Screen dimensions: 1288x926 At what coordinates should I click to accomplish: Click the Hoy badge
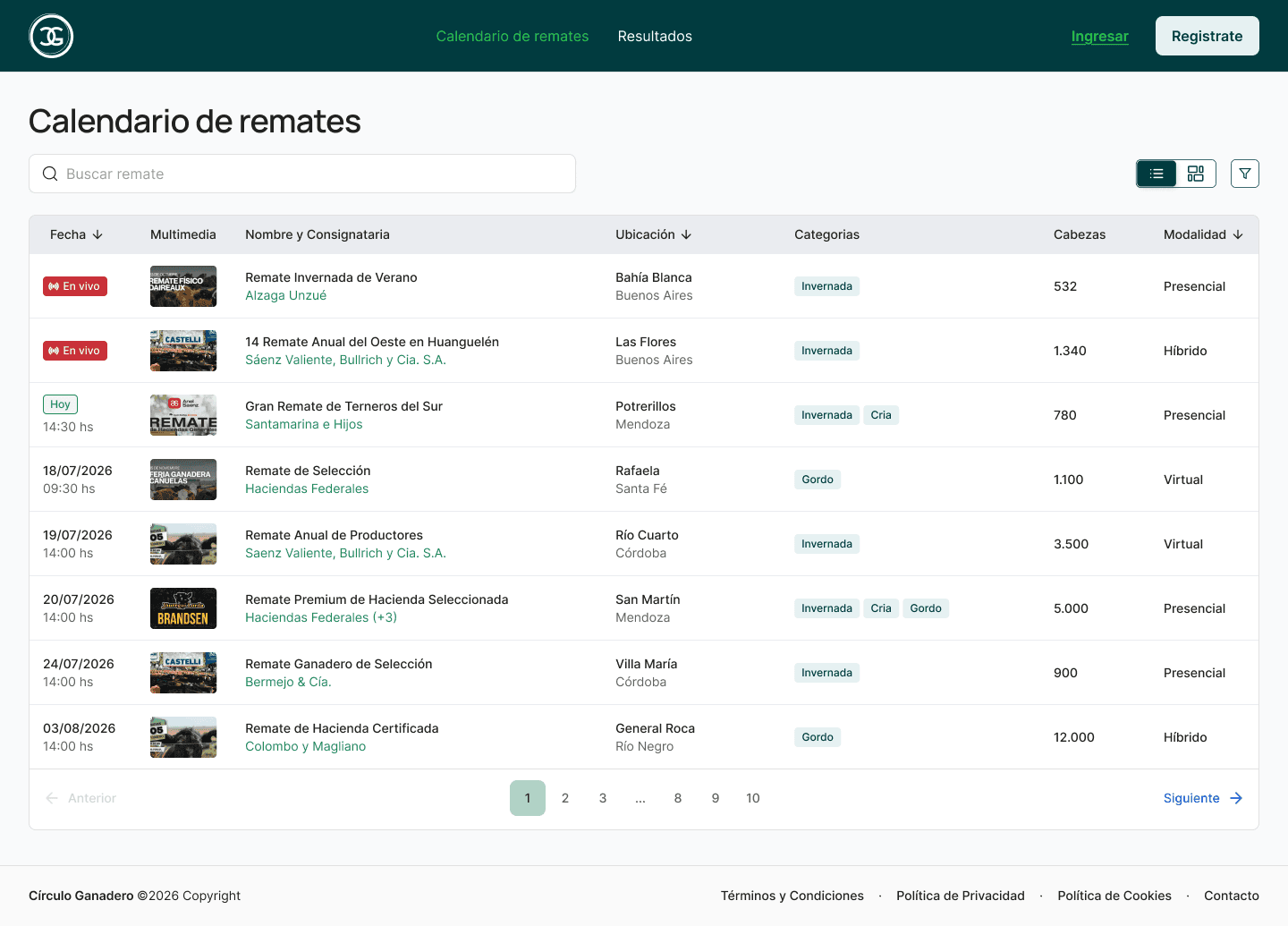(x=60, y=404)
